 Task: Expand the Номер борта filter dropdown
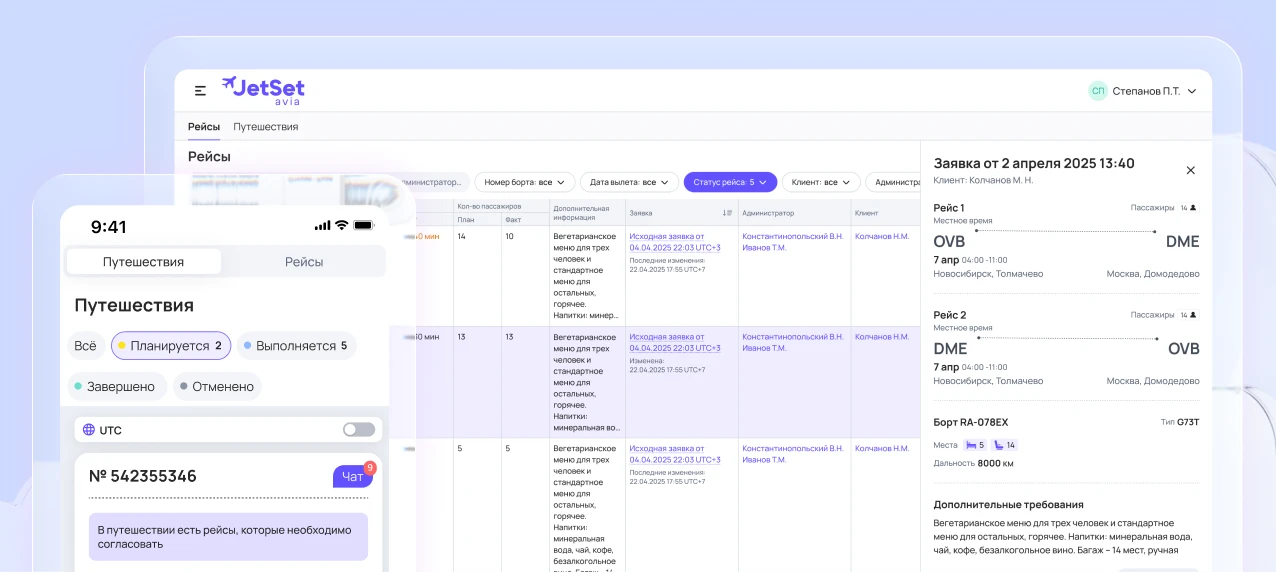[x=524, y=182]
